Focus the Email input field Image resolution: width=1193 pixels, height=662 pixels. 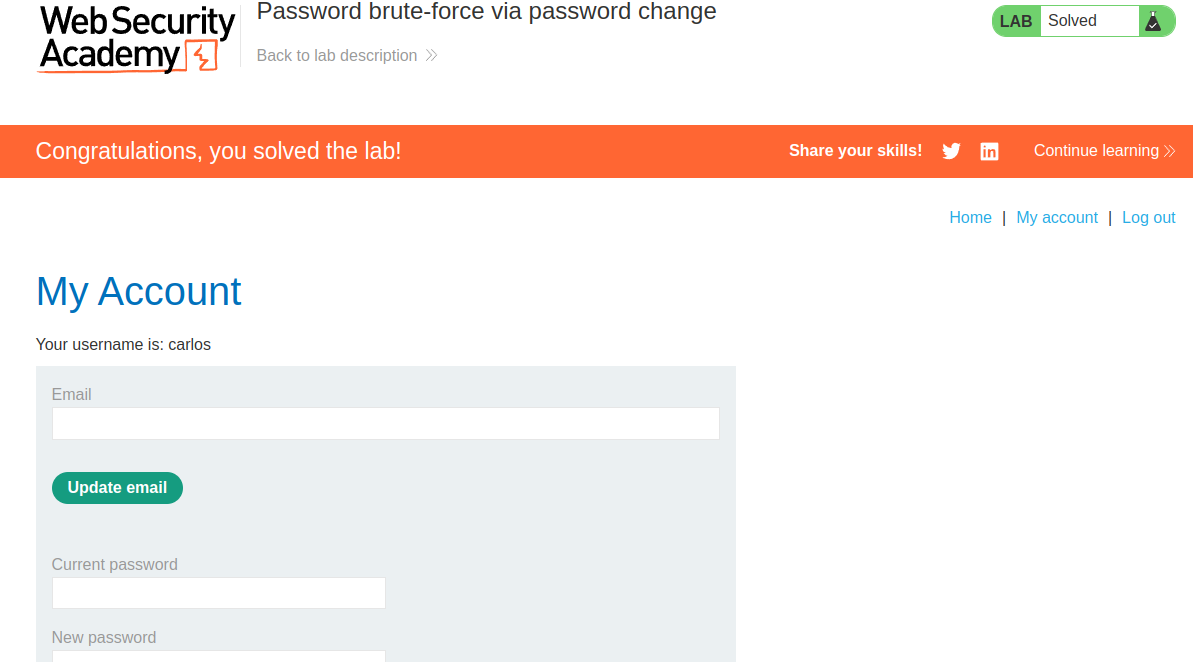tap(385, 423)
